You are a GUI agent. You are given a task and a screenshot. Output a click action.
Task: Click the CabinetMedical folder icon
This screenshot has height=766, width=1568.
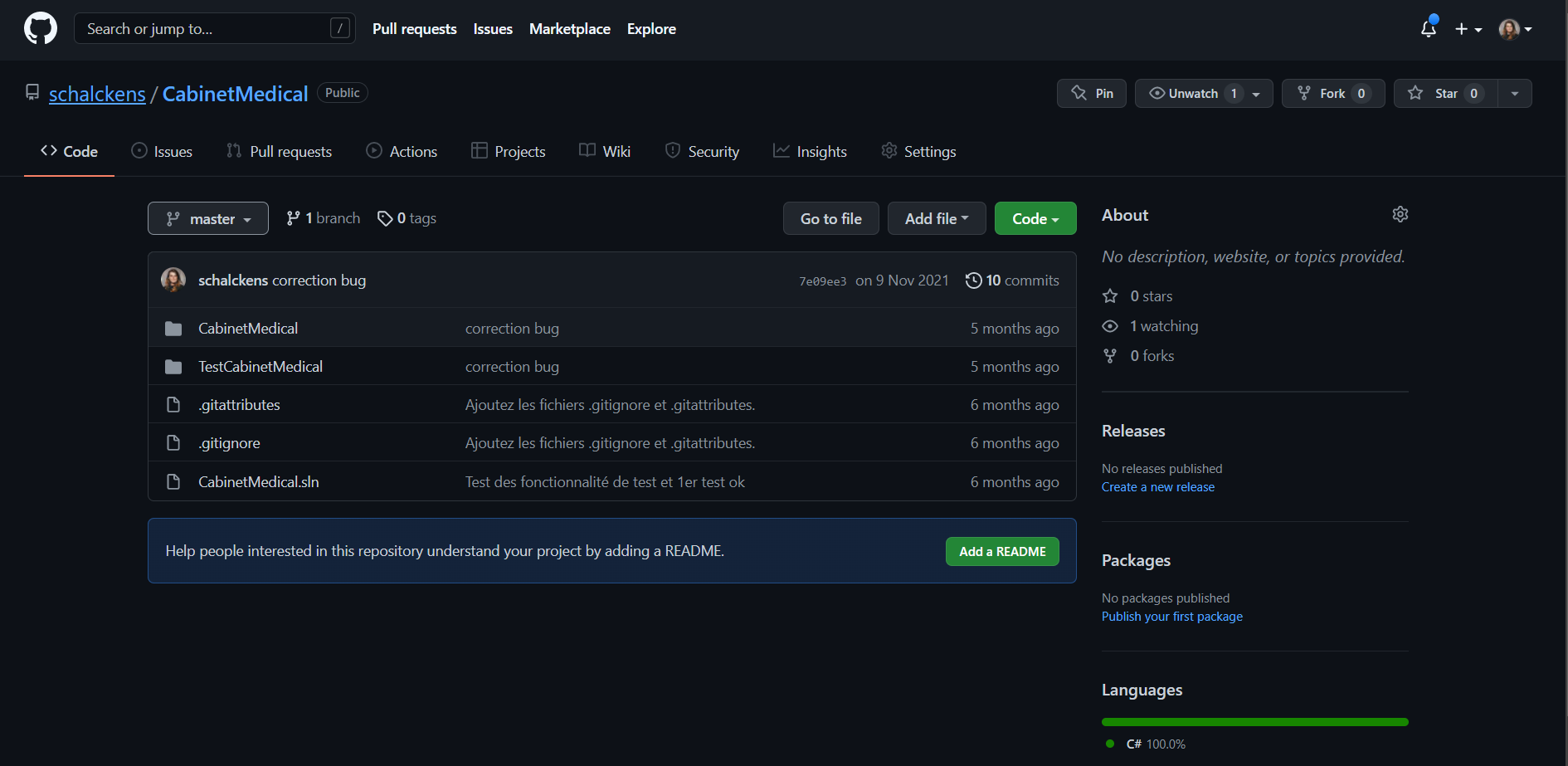[x=173, y=329]
